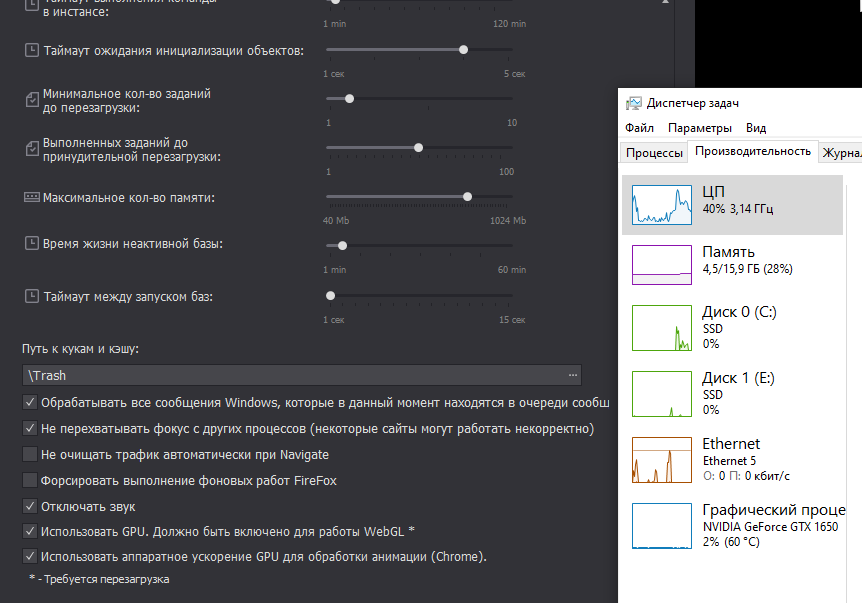The width and height of the screenshot is (862, 603).
Task: Select Диск 1 (E:) graph in Task Manager
Action: pos(662,394)
